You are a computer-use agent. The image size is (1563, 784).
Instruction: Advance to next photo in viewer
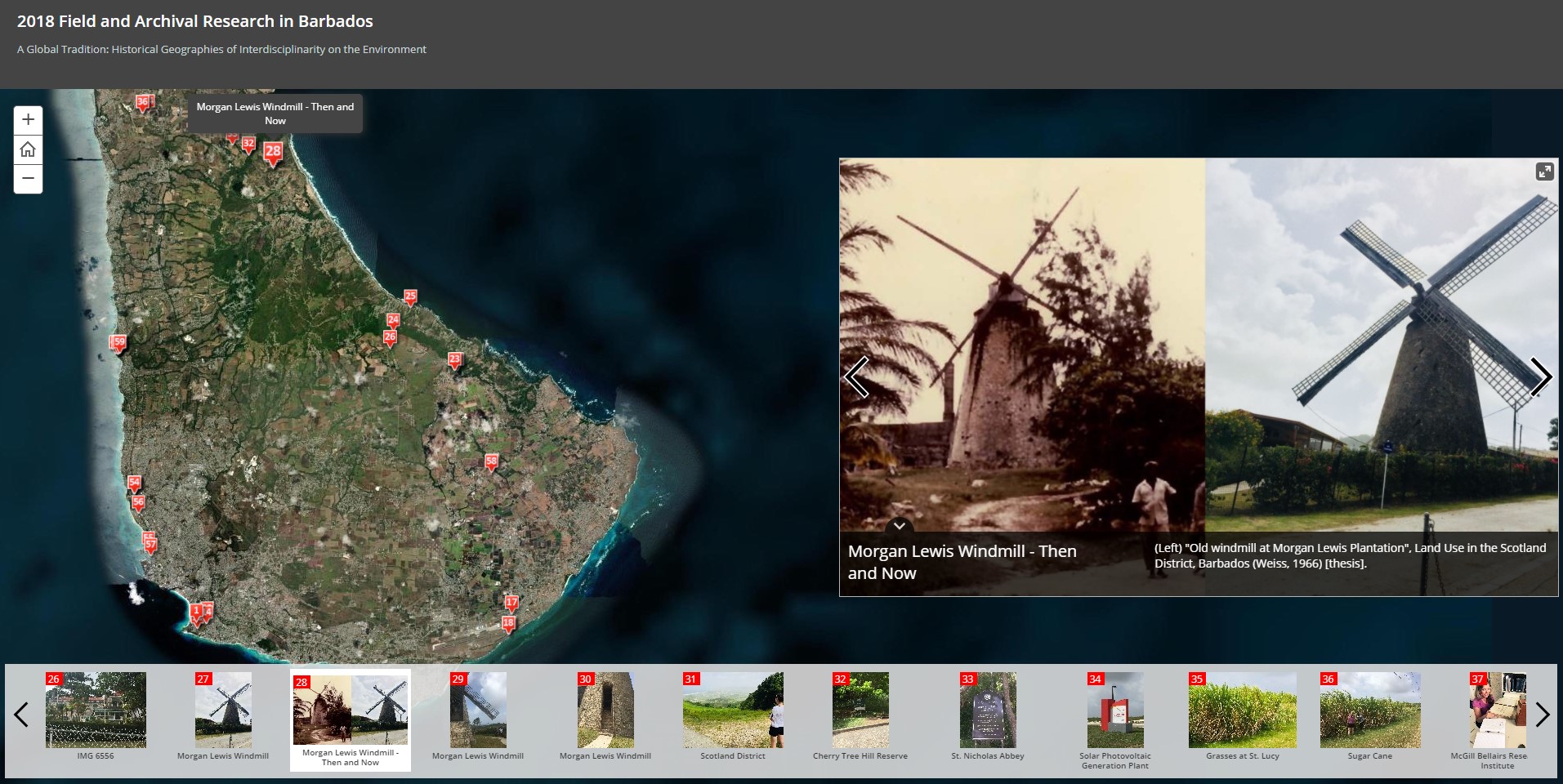click(1540, 377)
